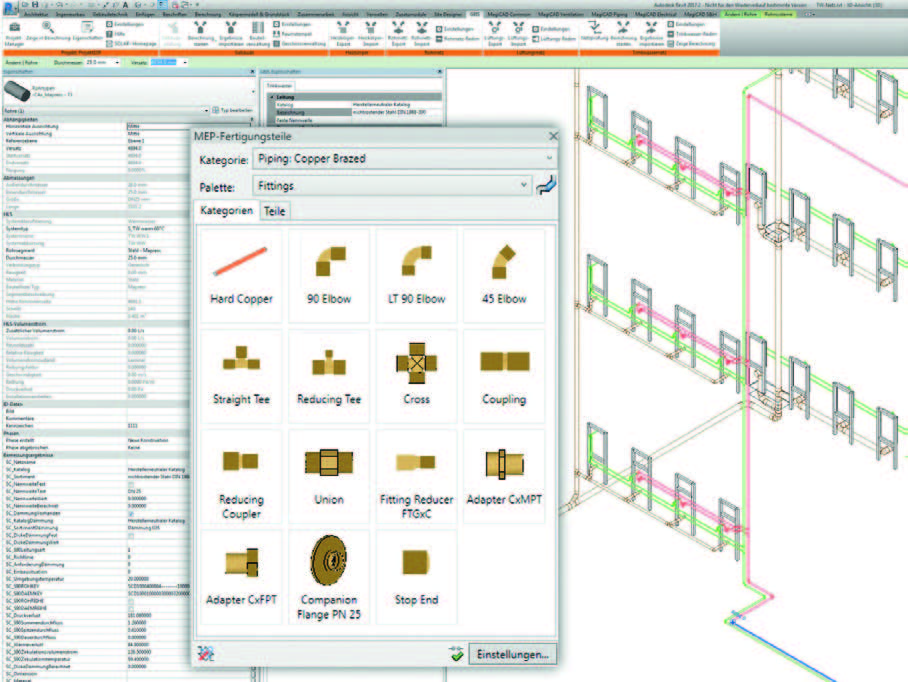Expand the Palette dropdown showing Fittings

pos(392,185)
